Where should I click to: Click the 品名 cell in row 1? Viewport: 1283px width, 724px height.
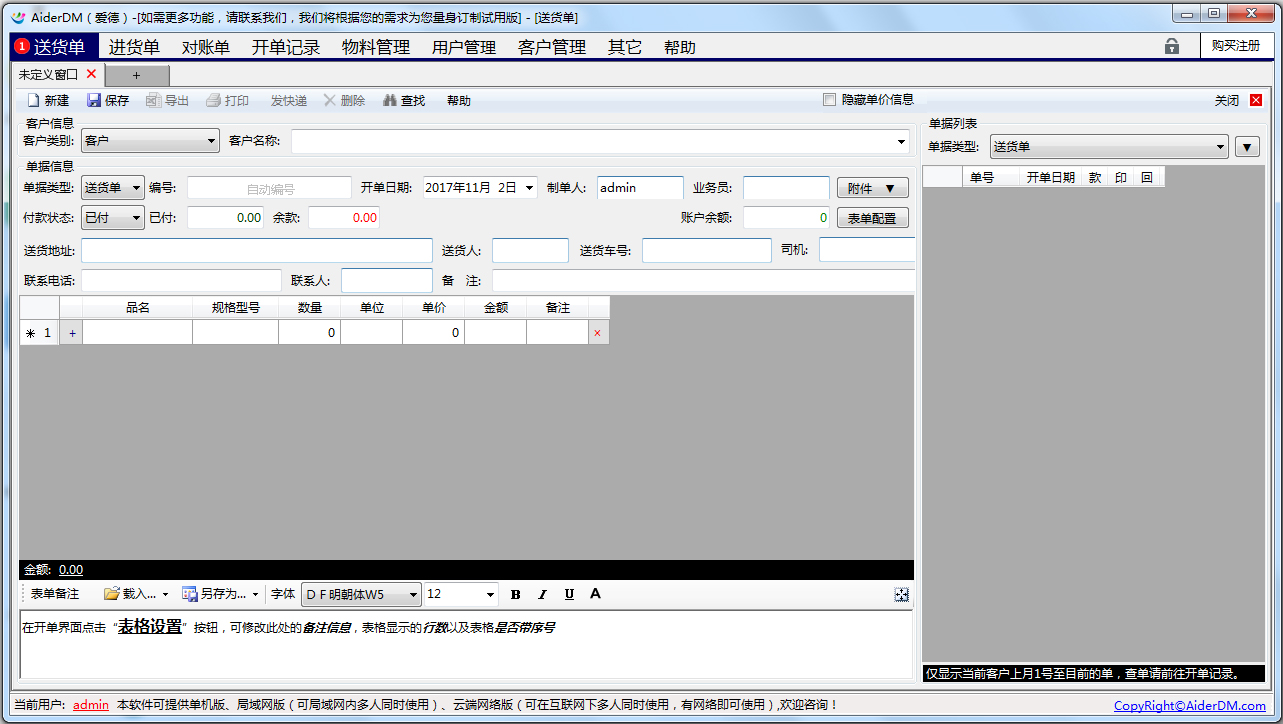[138, 333]
